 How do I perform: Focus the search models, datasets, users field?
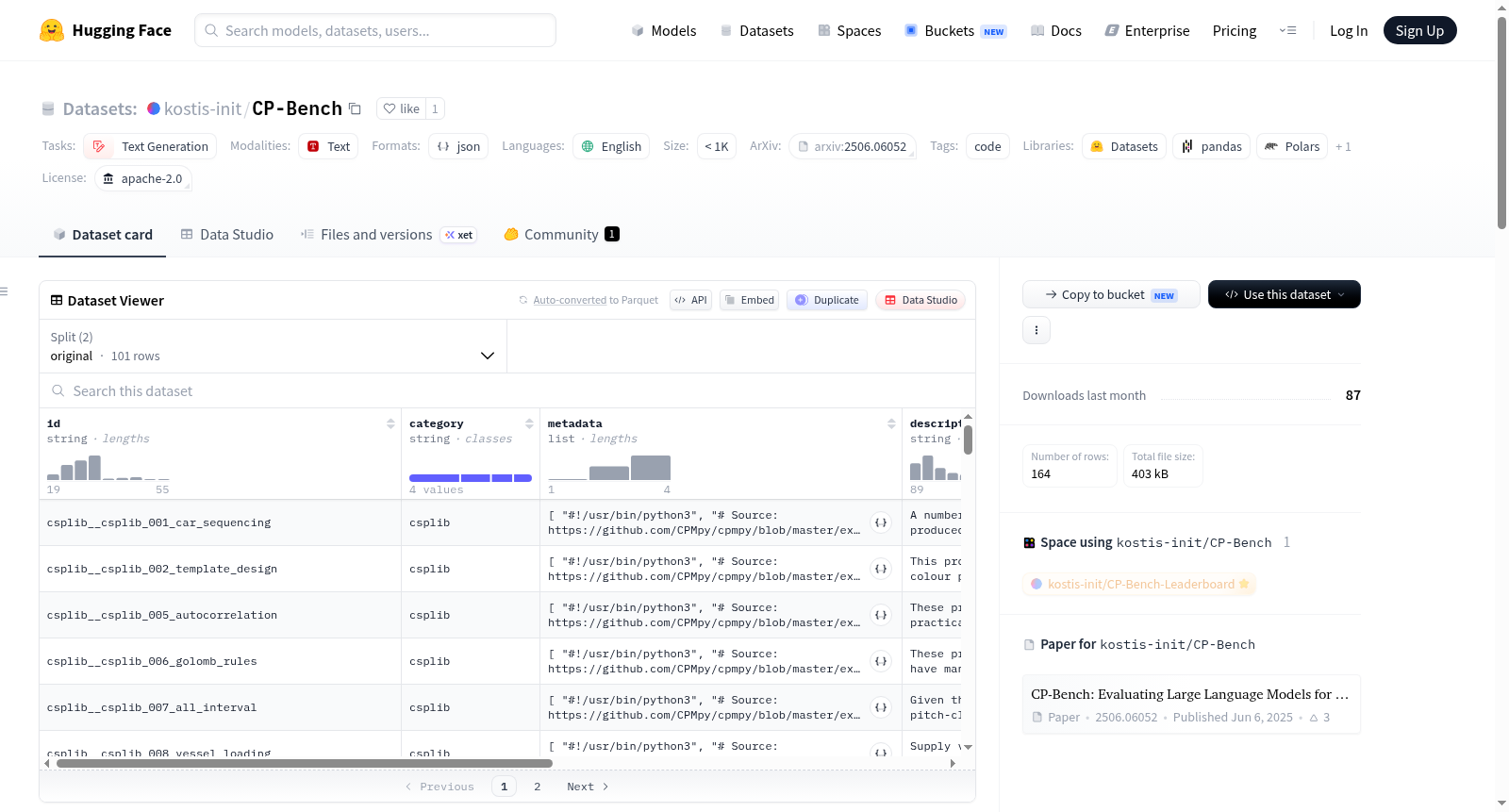tap(375, 30)
